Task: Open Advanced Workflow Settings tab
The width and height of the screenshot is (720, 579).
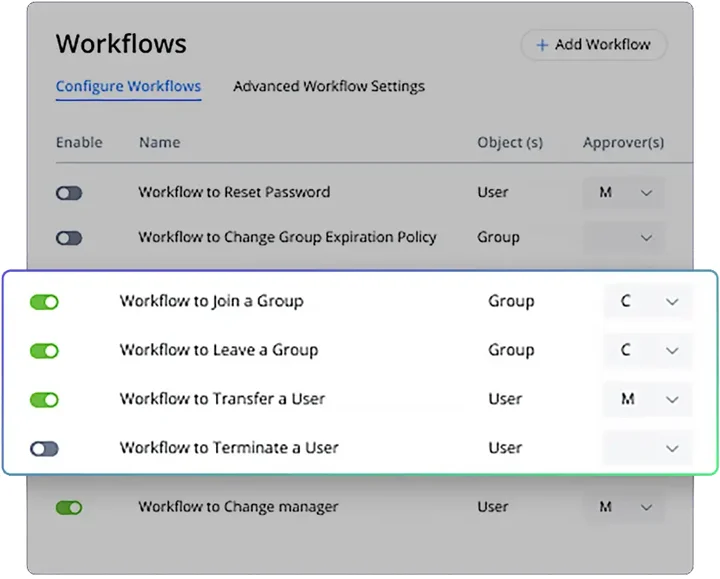Action: point(329,86)
